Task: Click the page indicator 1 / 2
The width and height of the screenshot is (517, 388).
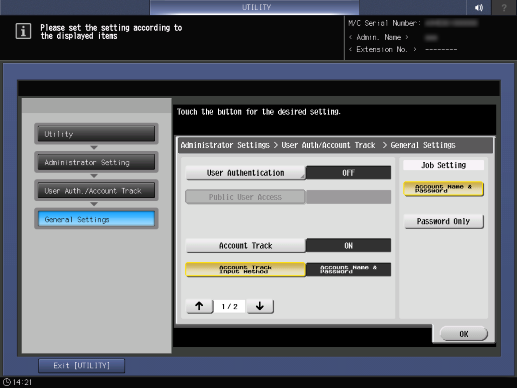Action: (x=230, y=306)
